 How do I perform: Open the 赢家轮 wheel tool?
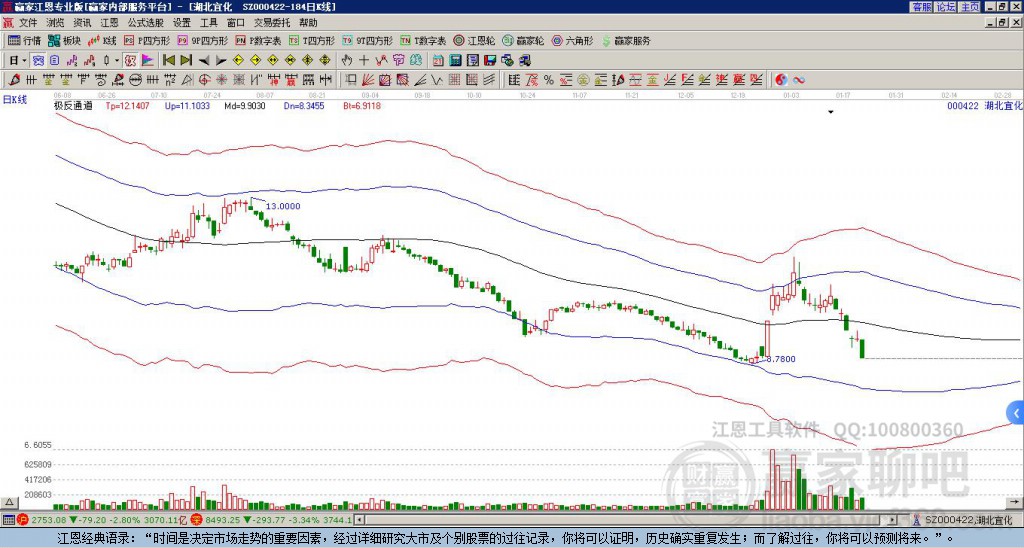523,40
